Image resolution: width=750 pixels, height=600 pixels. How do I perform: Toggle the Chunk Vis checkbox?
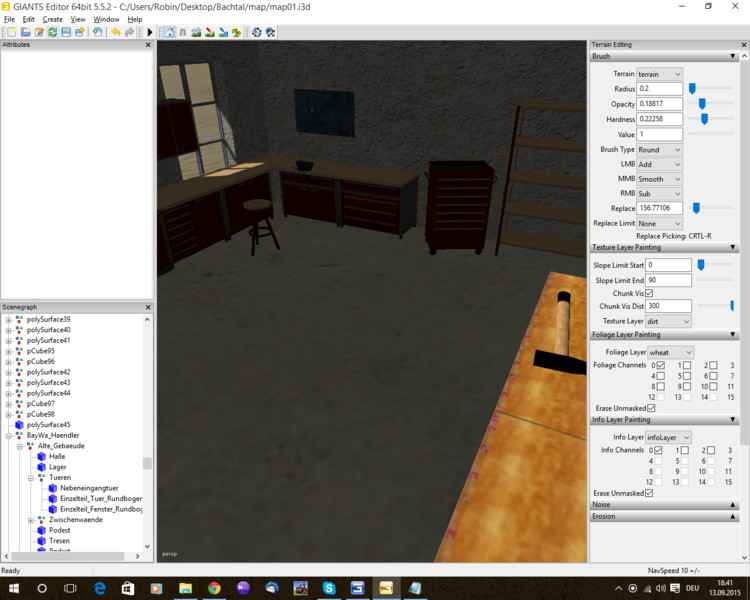pyautogui.click(x=649, y=293)
